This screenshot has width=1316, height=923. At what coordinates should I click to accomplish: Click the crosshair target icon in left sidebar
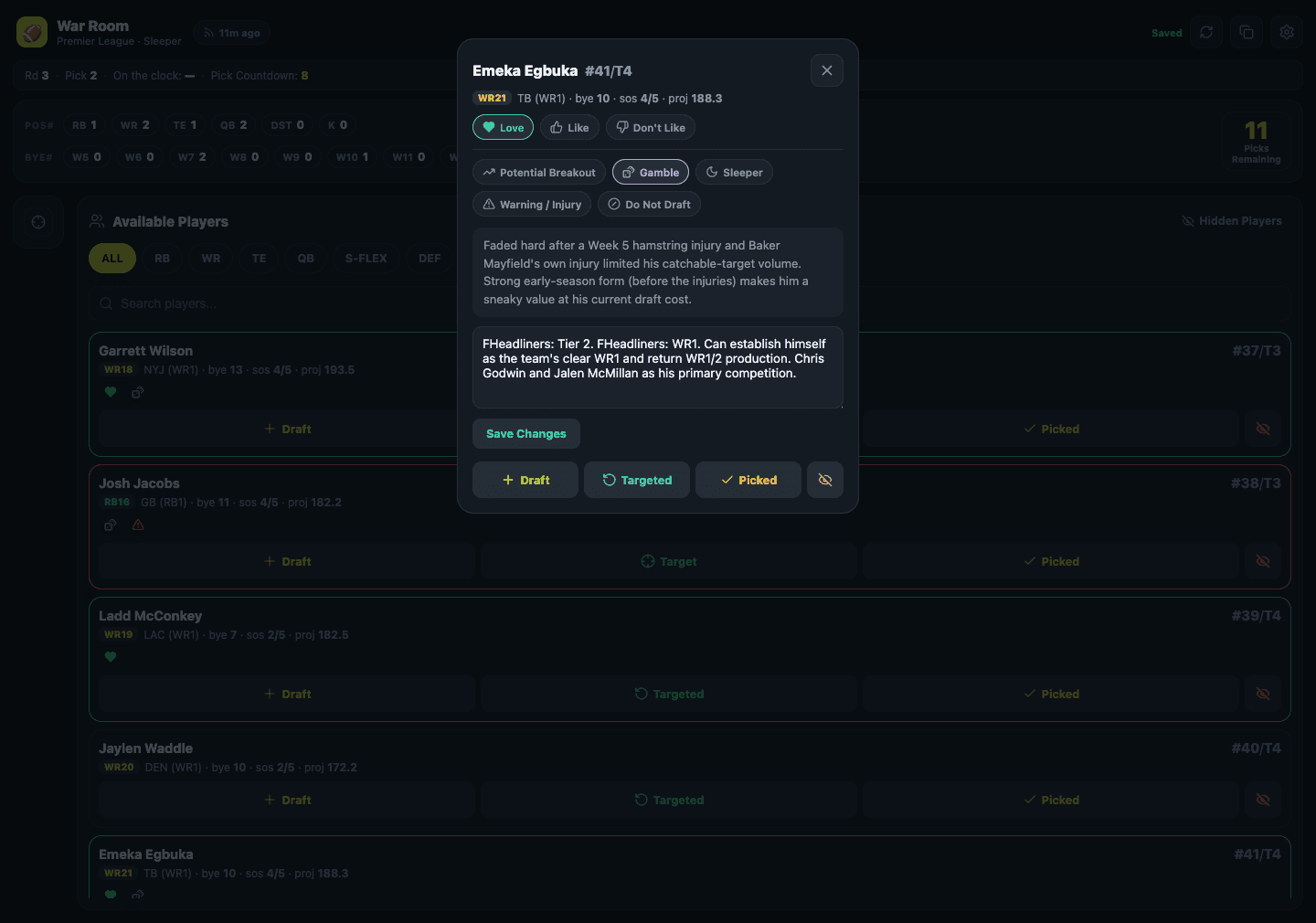[38, 222]
